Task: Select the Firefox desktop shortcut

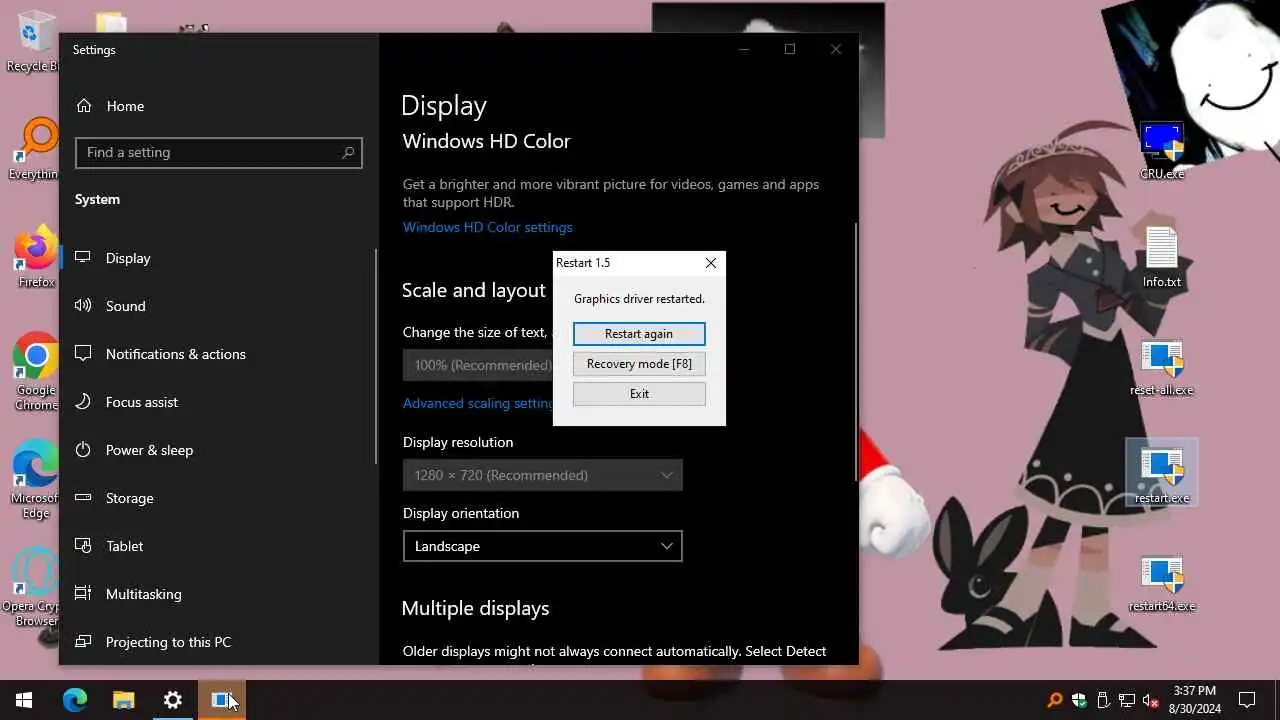Action: [36, 258]
